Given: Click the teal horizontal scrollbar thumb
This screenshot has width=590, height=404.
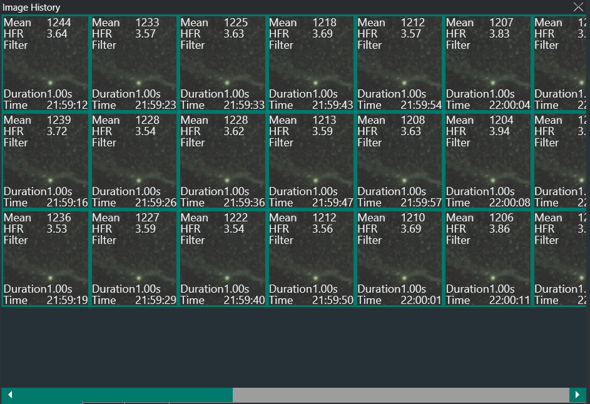Looking at the screenshot, I should pos(125,395).
